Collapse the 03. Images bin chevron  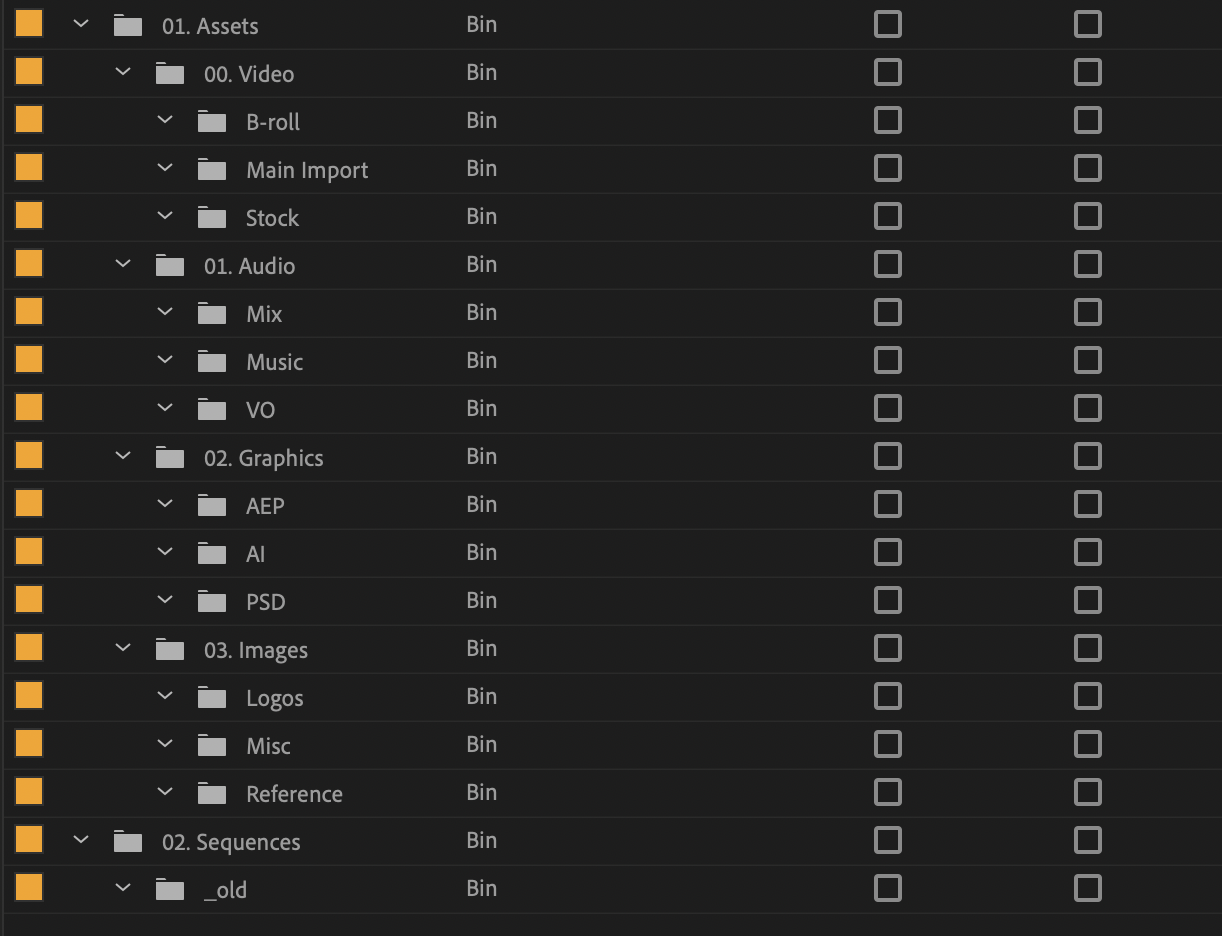coord(123,648)
